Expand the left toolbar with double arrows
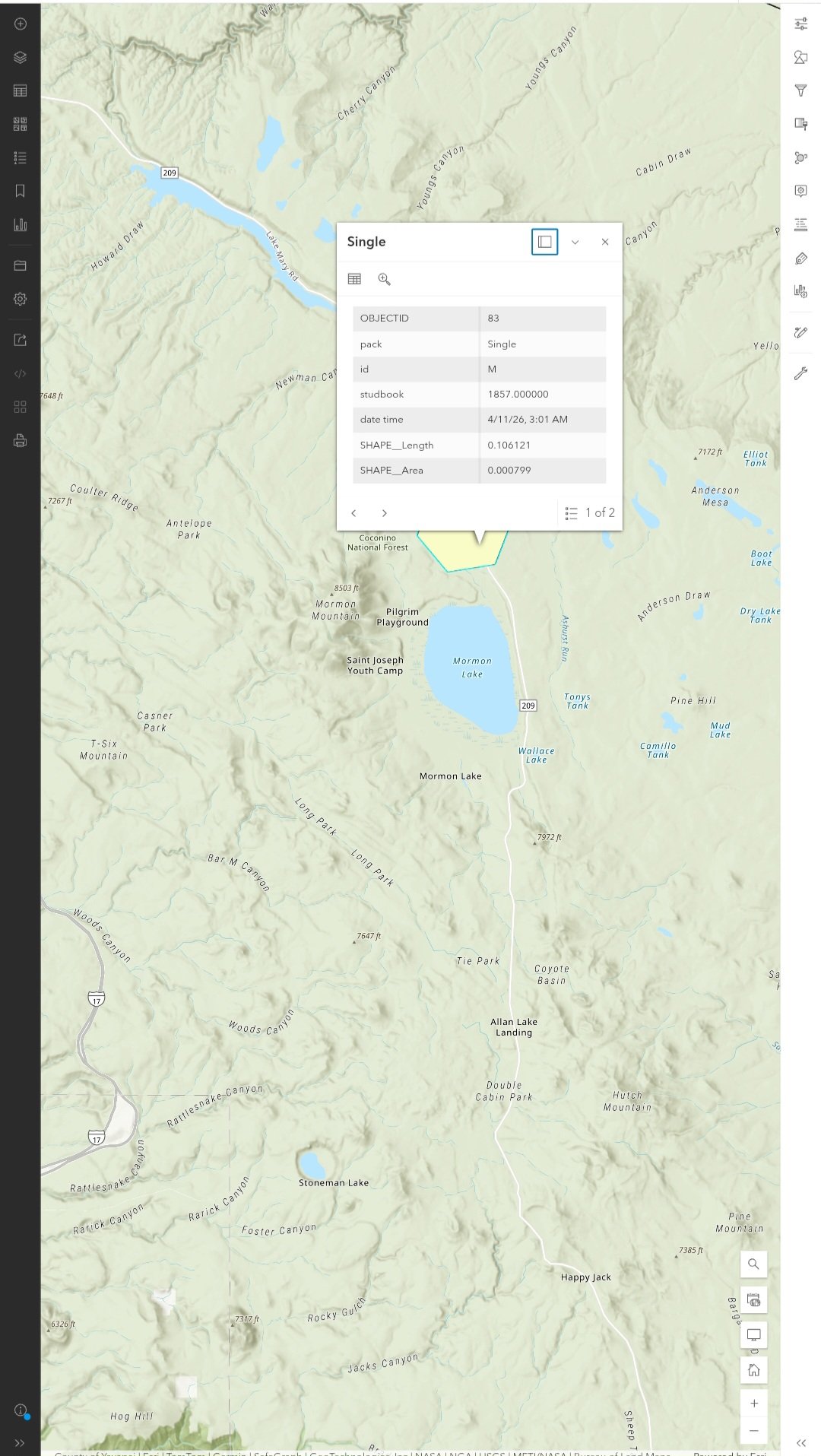 point(21,1442)
